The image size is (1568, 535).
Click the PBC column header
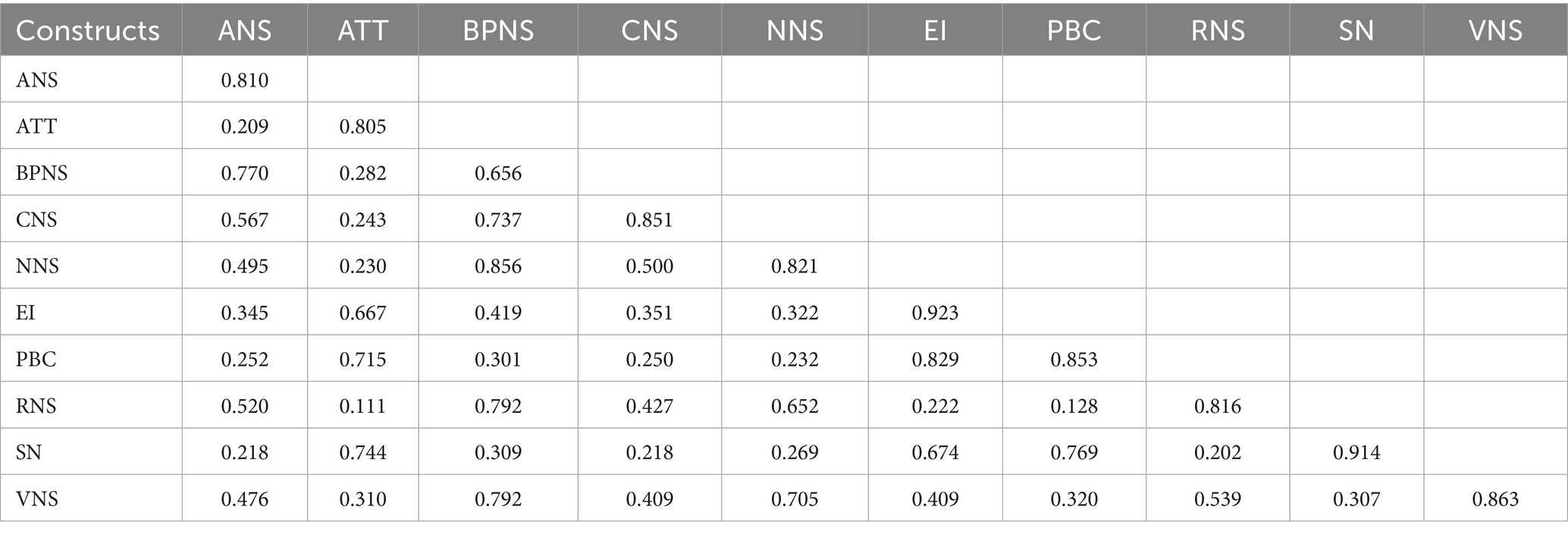pyautogui.click(x=1074, y=30)
